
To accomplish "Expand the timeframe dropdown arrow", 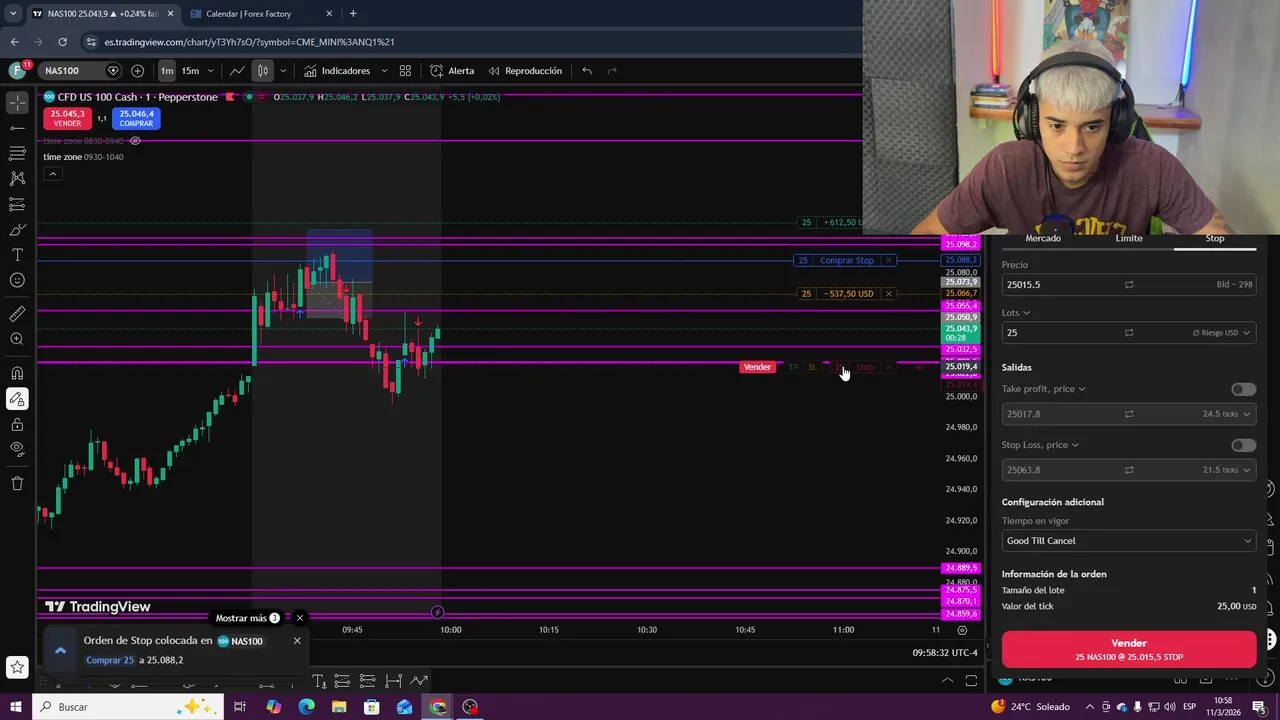I will pos(210,71).
